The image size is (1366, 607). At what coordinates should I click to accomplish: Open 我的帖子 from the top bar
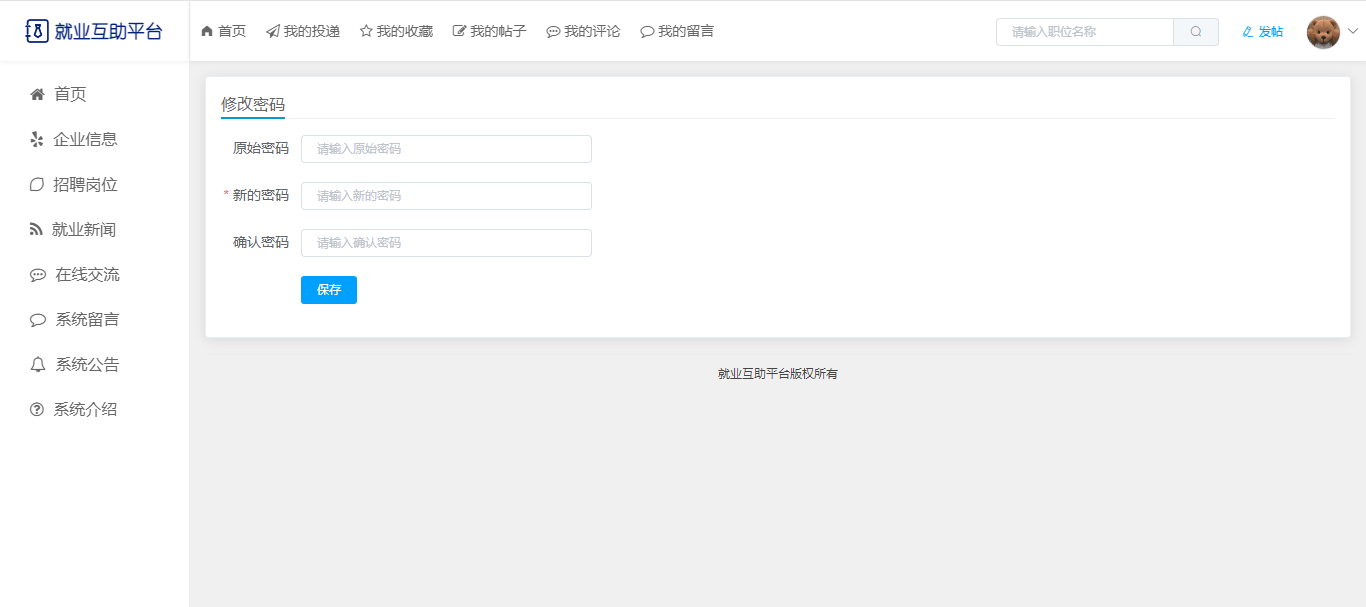489,32
